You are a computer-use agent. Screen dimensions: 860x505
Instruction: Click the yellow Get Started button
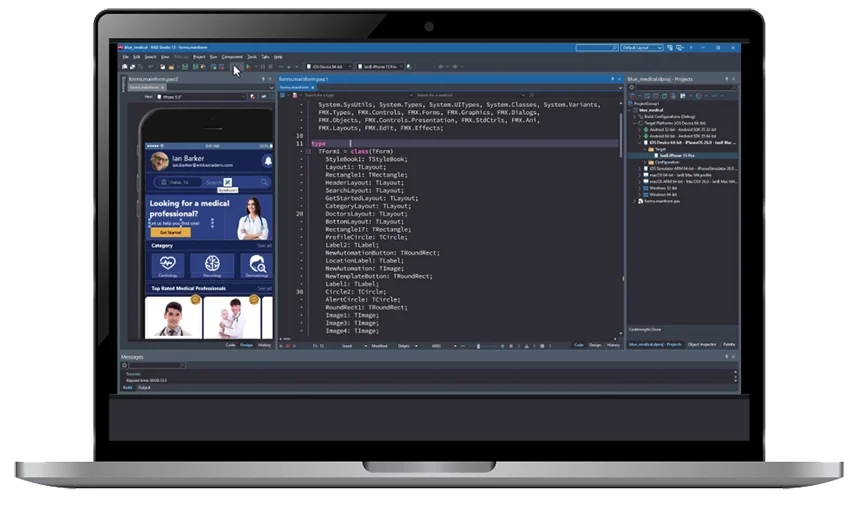pos(171,232)
